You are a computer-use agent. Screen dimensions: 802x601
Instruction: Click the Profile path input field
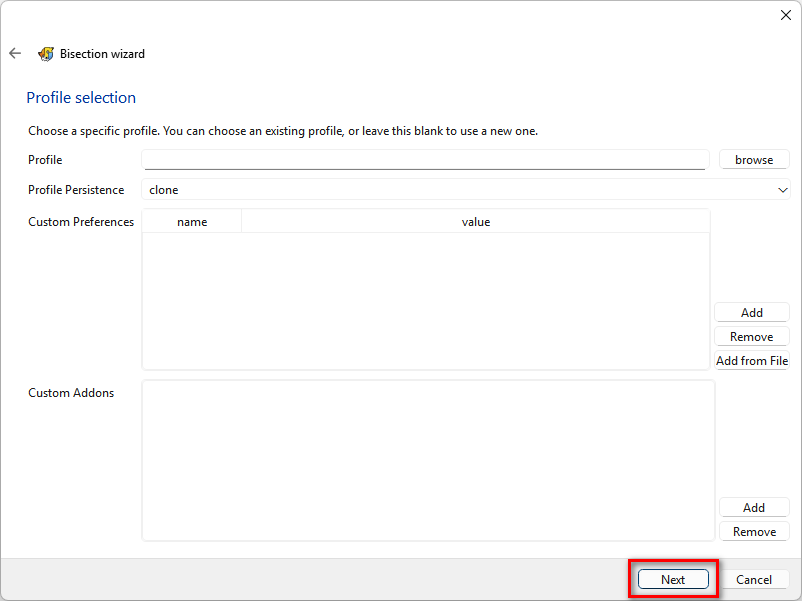[x=424, y=160]
